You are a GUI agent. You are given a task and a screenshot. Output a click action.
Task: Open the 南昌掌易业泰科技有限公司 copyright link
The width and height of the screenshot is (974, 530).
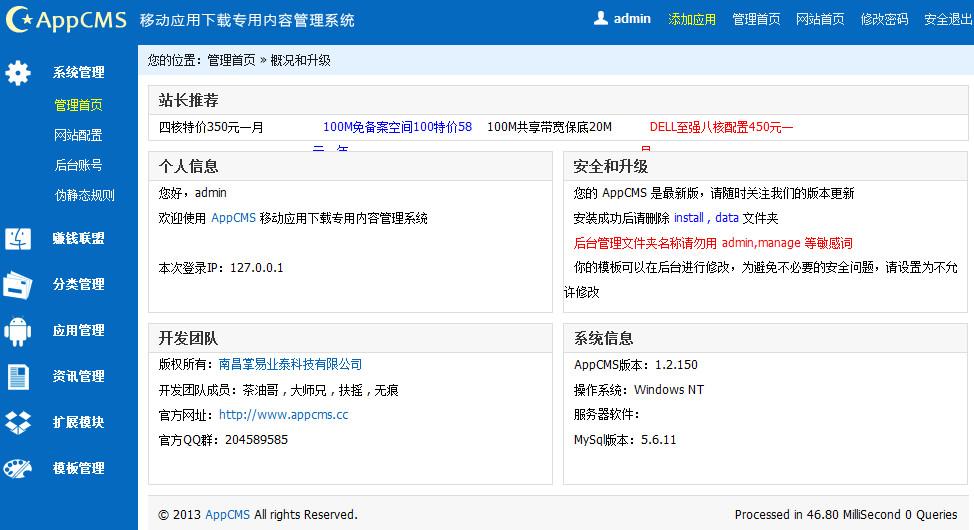click(x=290, y=364)
